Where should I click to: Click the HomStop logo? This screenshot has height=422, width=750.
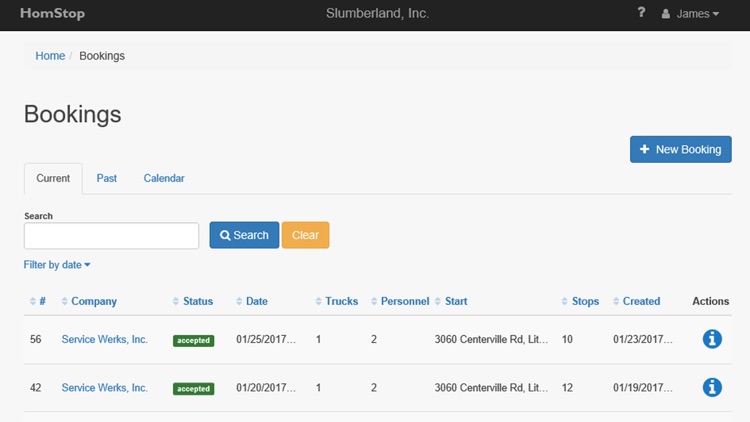[x=52, y=14]
